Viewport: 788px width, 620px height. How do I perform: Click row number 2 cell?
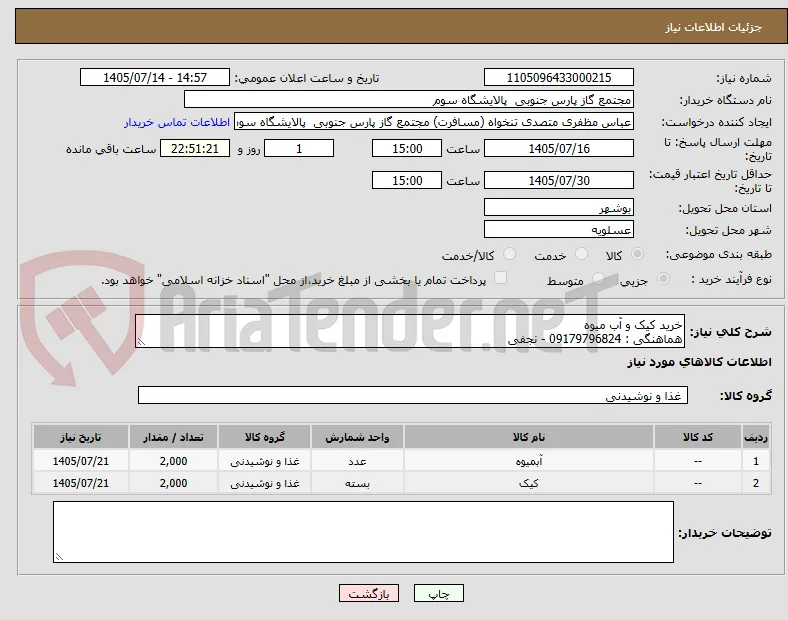(755, 483)
